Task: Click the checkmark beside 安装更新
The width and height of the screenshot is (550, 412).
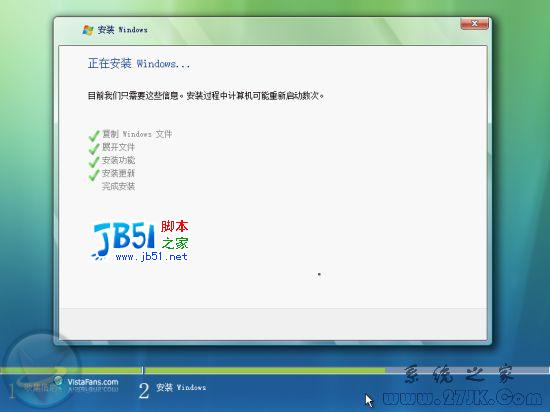Action: 94,174
